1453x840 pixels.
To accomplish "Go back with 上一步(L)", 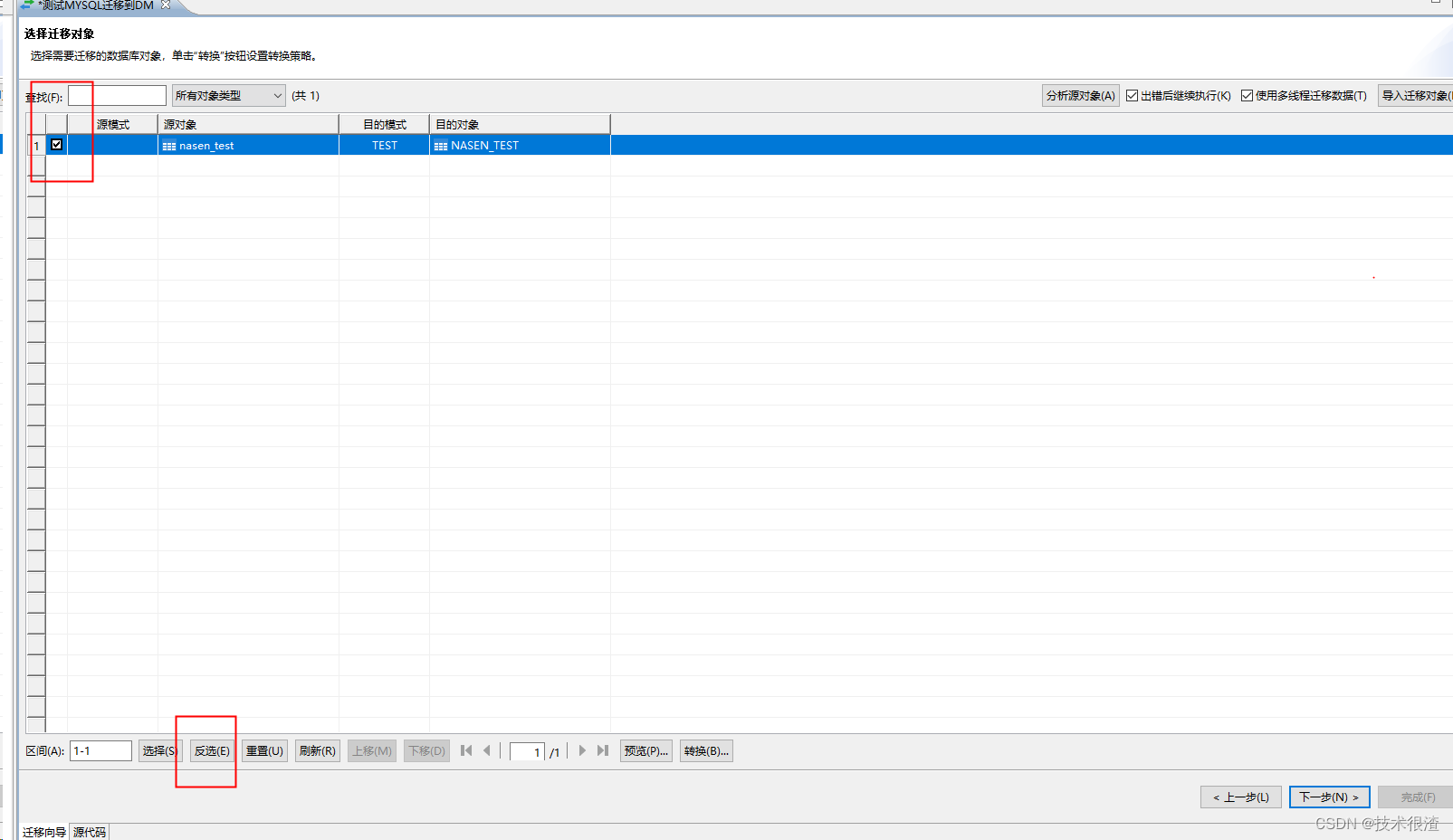I will [1241, 797].
